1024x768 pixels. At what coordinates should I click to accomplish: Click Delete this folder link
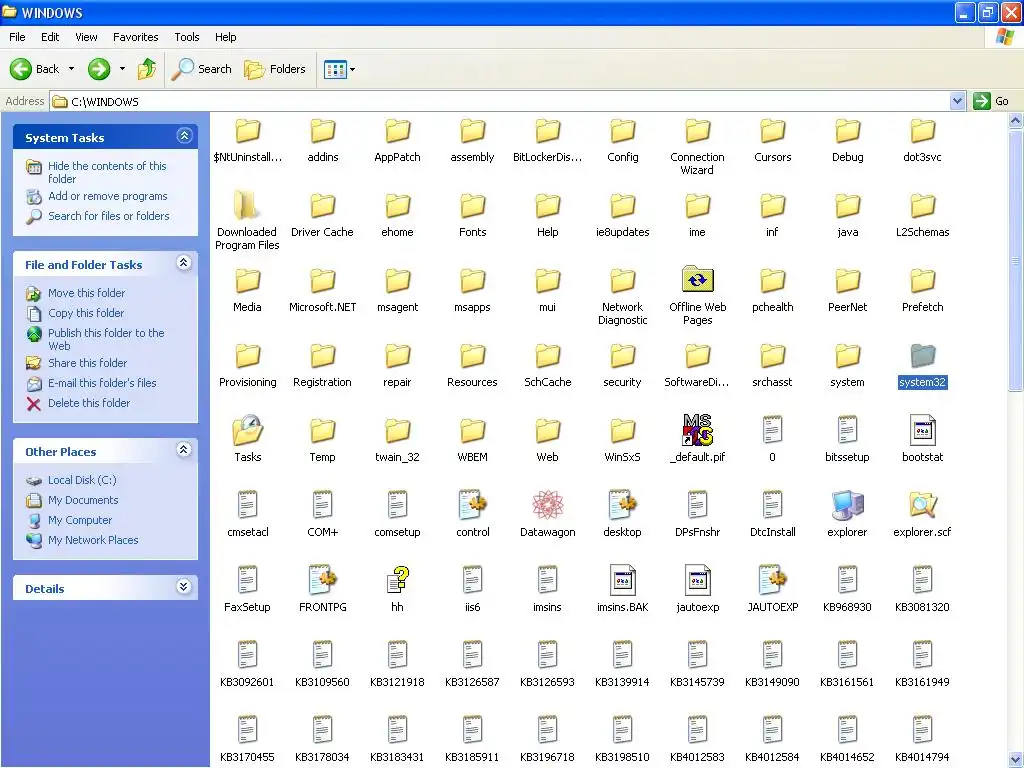click(x=89, y=404)
